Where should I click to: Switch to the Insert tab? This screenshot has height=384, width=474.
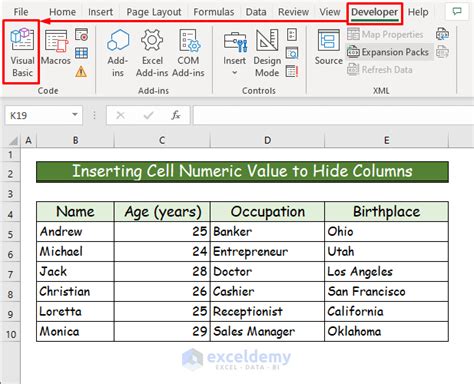(x=100, y=12)
